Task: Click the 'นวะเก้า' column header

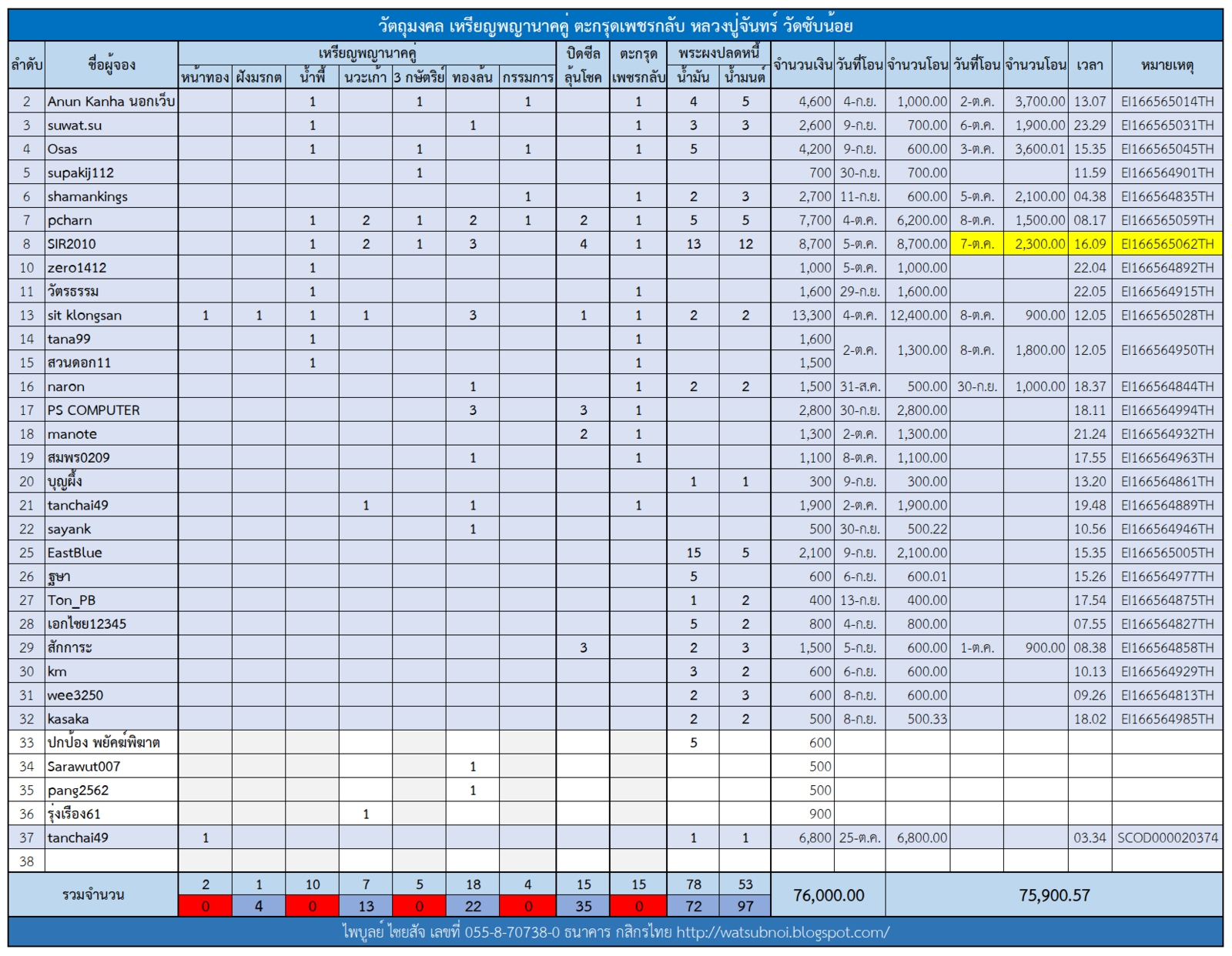Action: (366, 77)
